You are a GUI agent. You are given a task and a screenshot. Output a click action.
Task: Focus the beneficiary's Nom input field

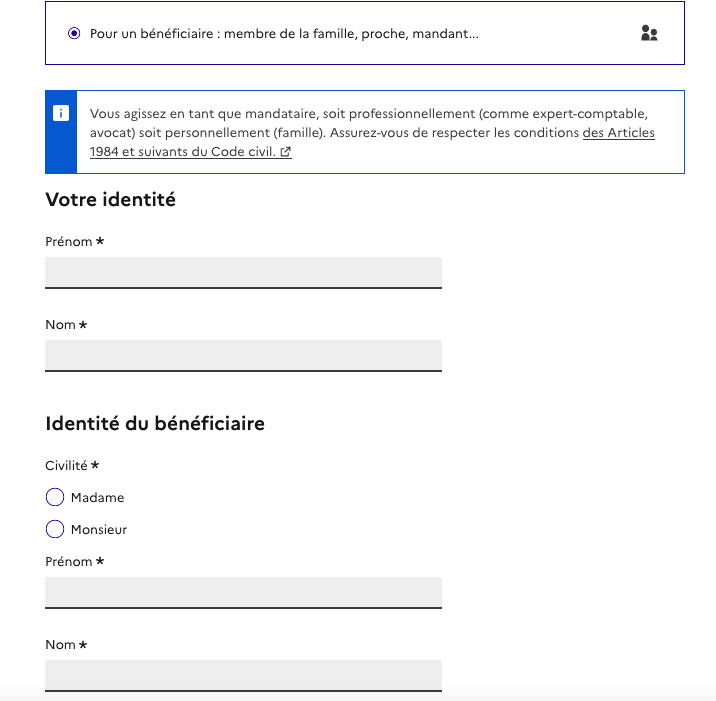[243, 675]
